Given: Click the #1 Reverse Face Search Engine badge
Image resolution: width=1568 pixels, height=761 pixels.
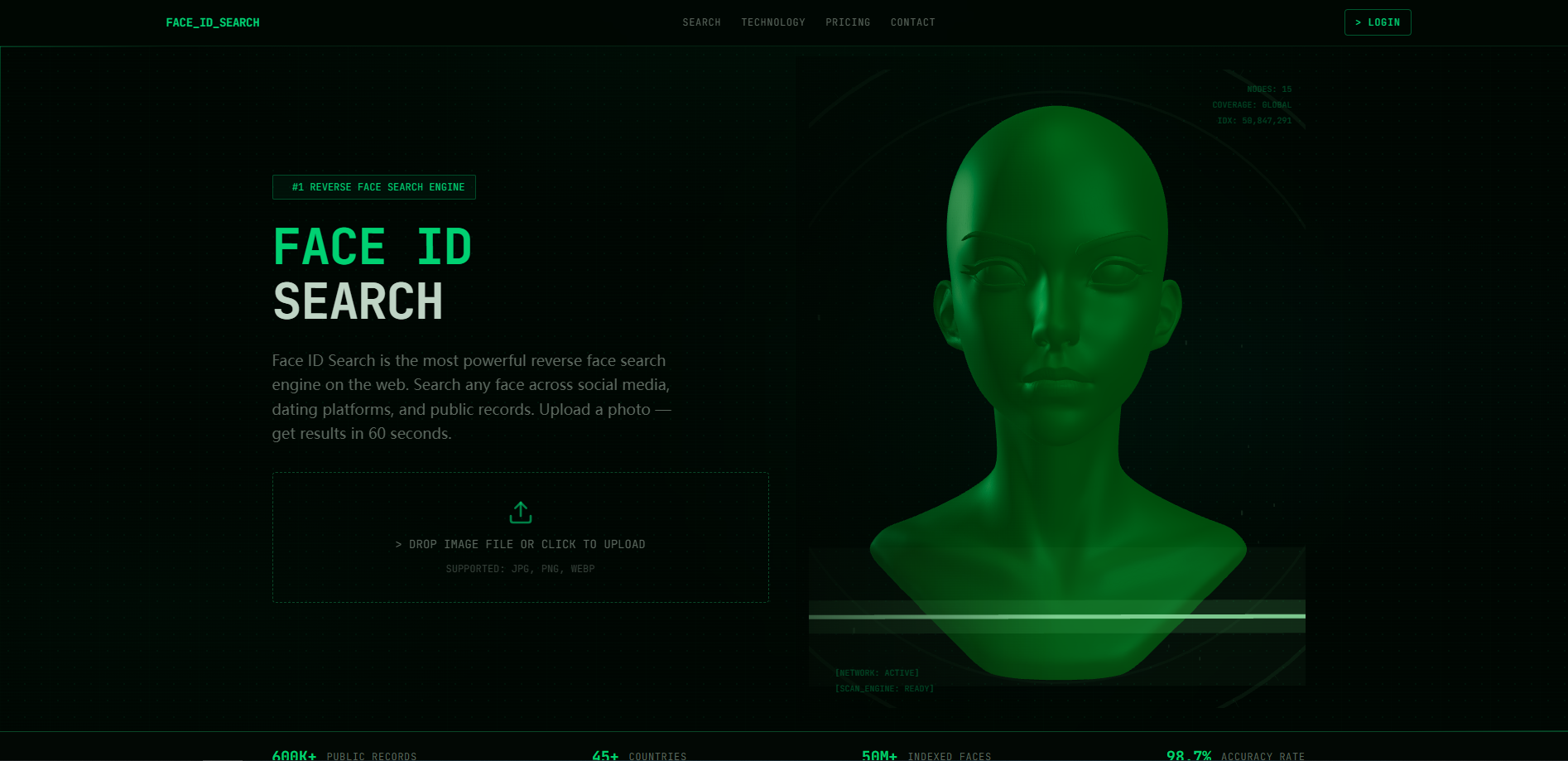Looking at the screenshot, I should tap(374, 187).
